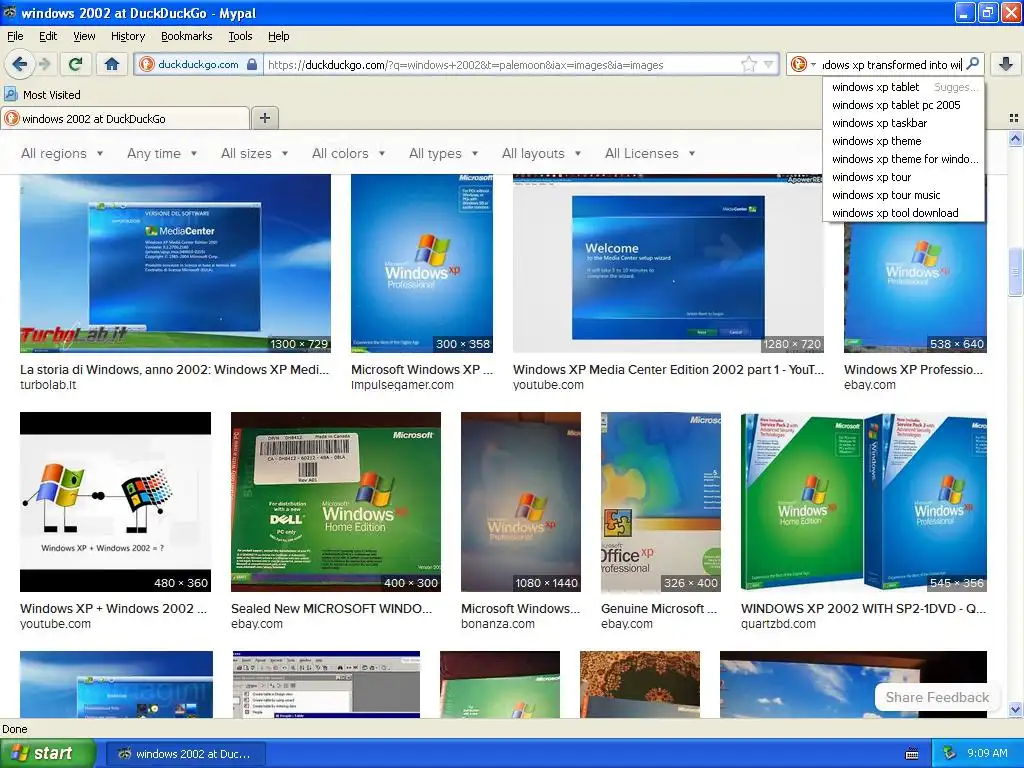Click the on-screen keyboard tray icon
Image resolution: width=1024 pixels, height=768 pixels.
912,754
